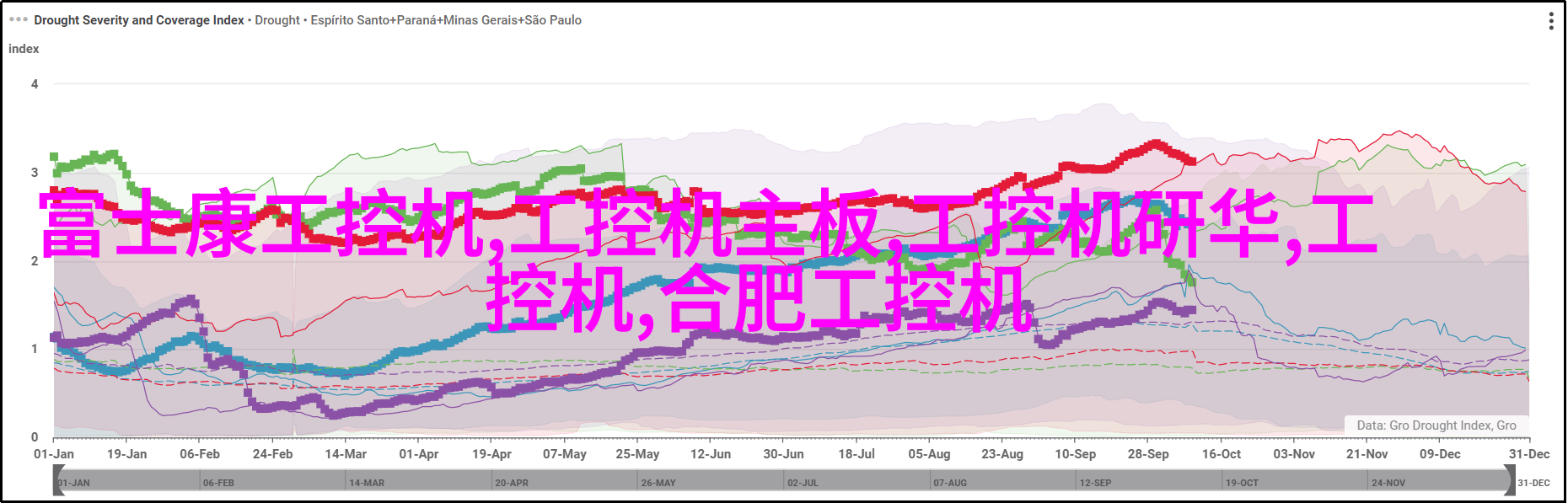Click the '09-Dec' x-axis label
The height and width of the screenshot is (503, 1568).
click(1440, 454)
